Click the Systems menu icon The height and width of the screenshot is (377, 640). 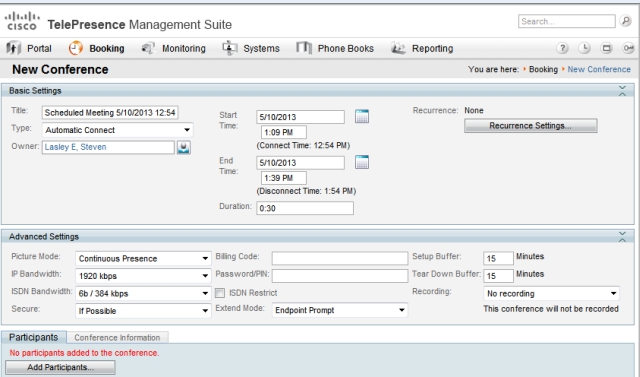point(230,48)
